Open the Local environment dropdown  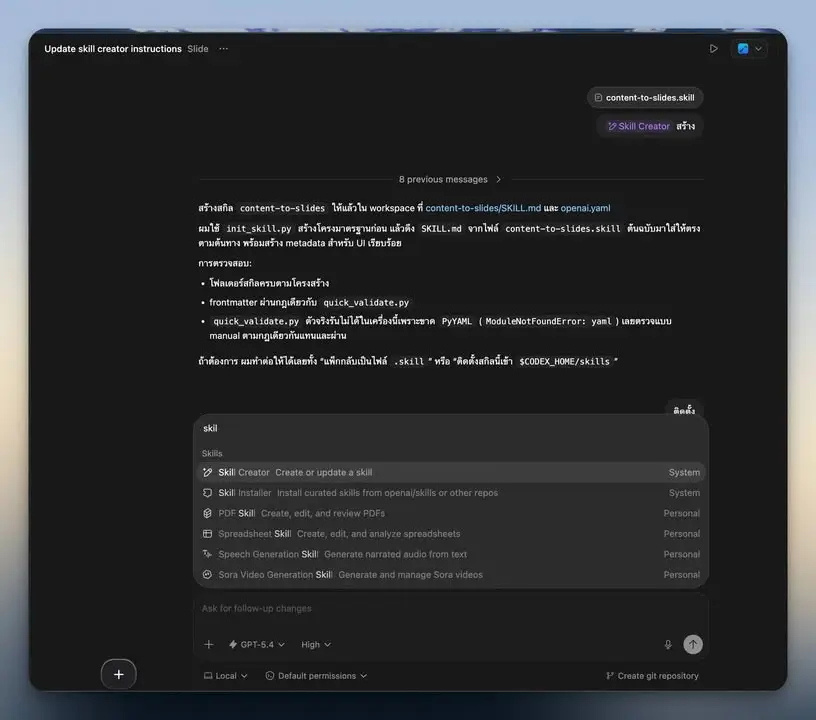coord(225,676)
